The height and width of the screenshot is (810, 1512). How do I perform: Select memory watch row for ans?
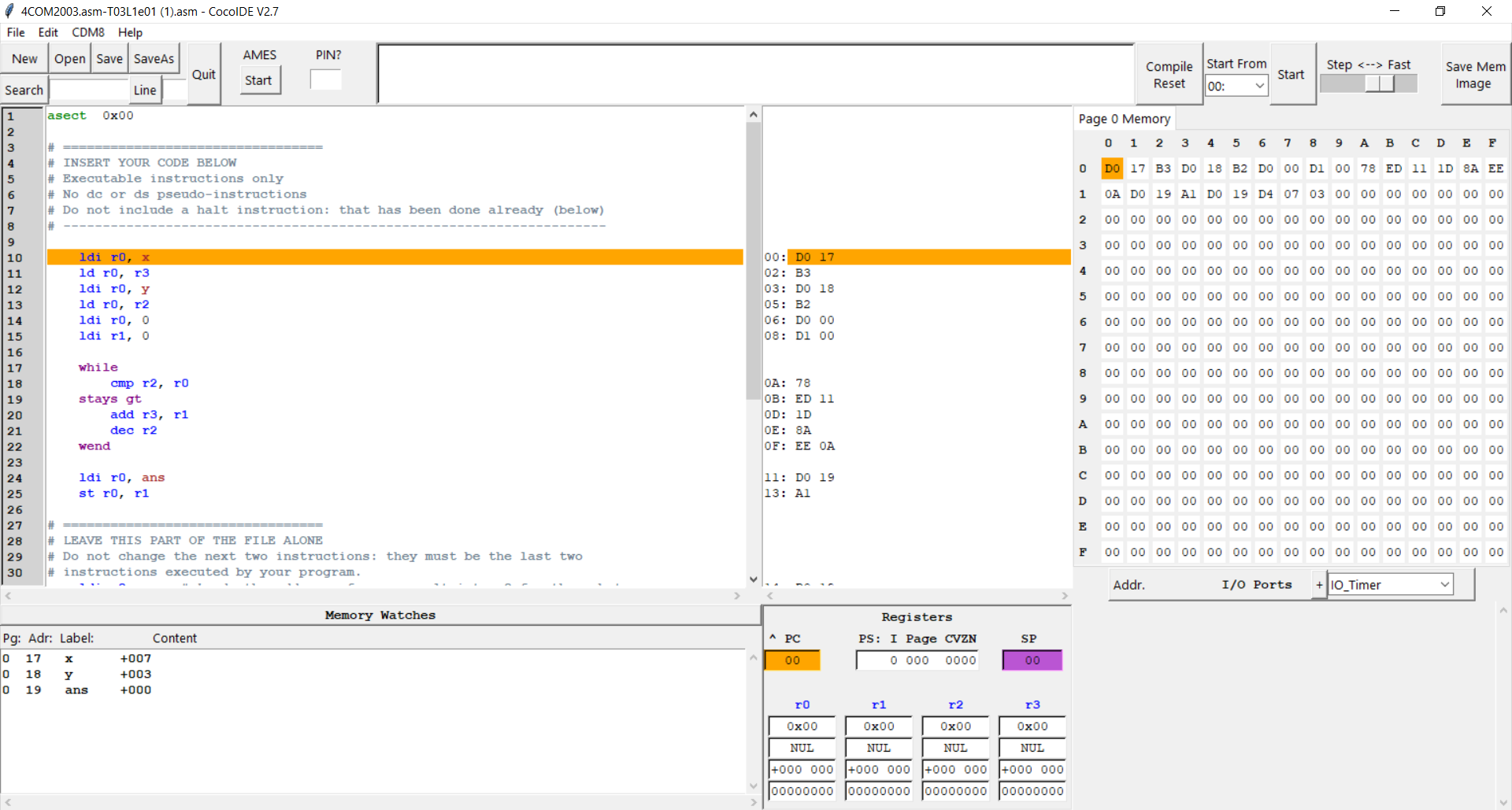click(372, 690)
